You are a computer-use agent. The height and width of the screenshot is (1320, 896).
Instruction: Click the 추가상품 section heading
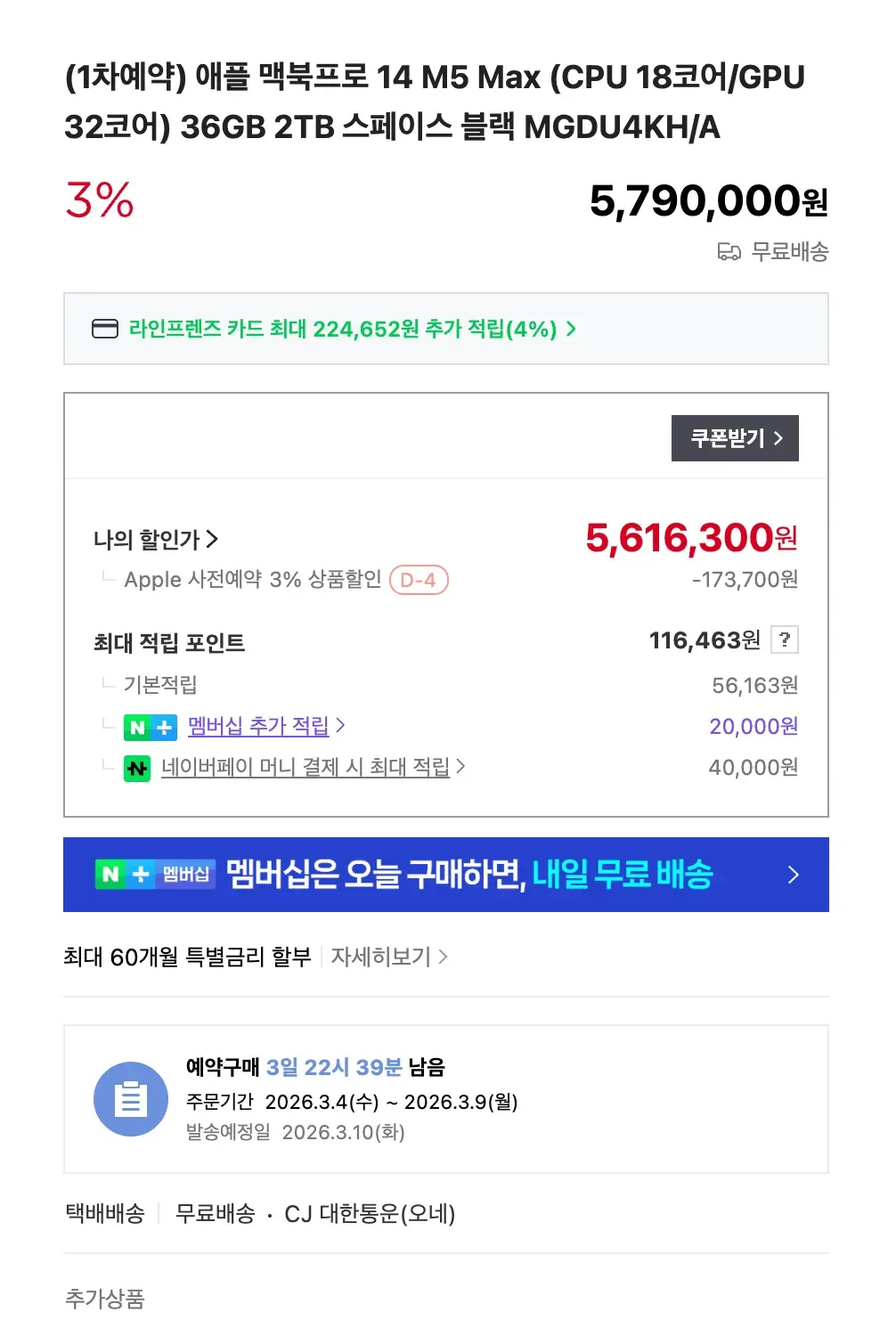(105, 1298)
